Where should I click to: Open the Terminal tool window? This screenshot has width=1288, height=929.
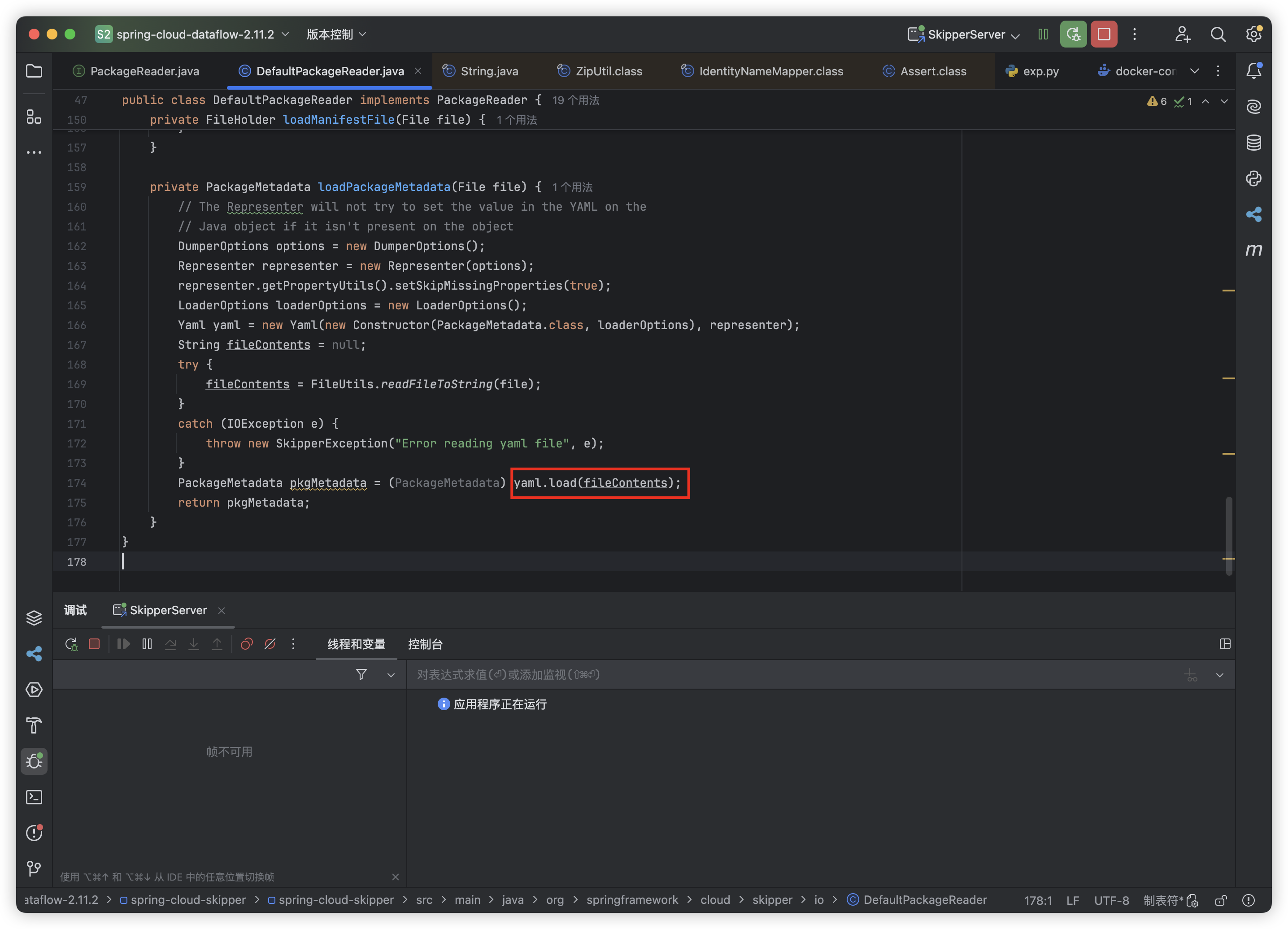(x=34, y=797)
